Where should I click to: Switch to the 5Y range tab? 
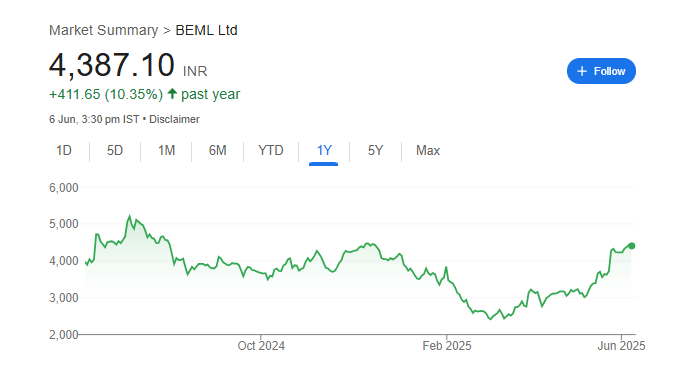point(375,151)
